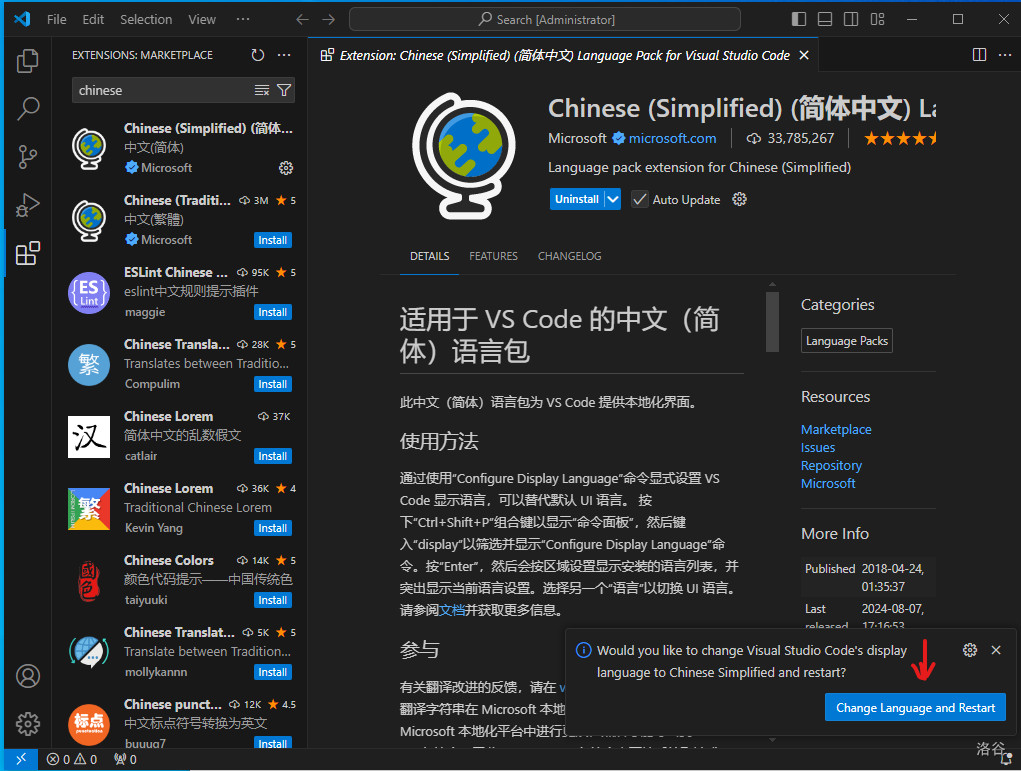Open the Accounts menu icon
Viewport: 1021px width, 771px height.
coord(27,676)
